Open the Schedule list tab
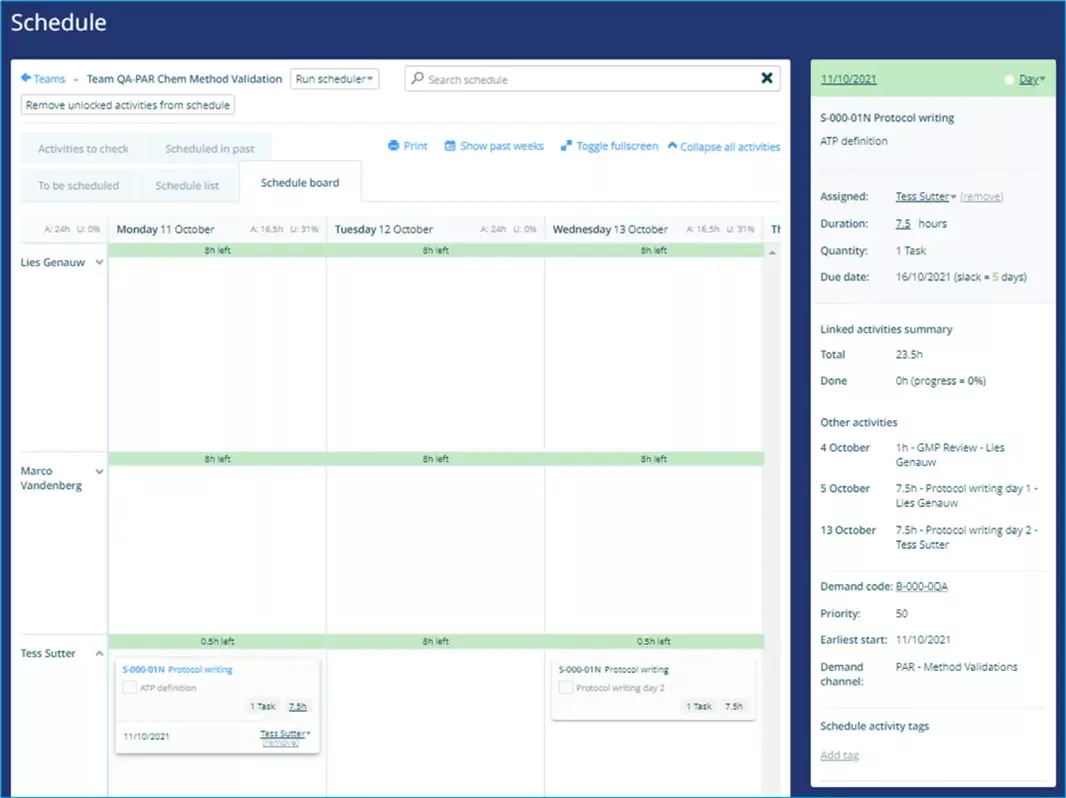Screen dimensions: 1066x798 pyautogui.click(x=187, y=186)
